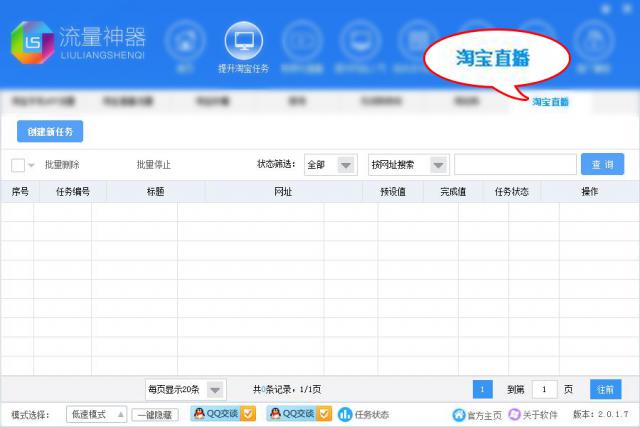Click the 网址 column header
Viewport: 640px width, 427px height.
click(x=283, y=191)
